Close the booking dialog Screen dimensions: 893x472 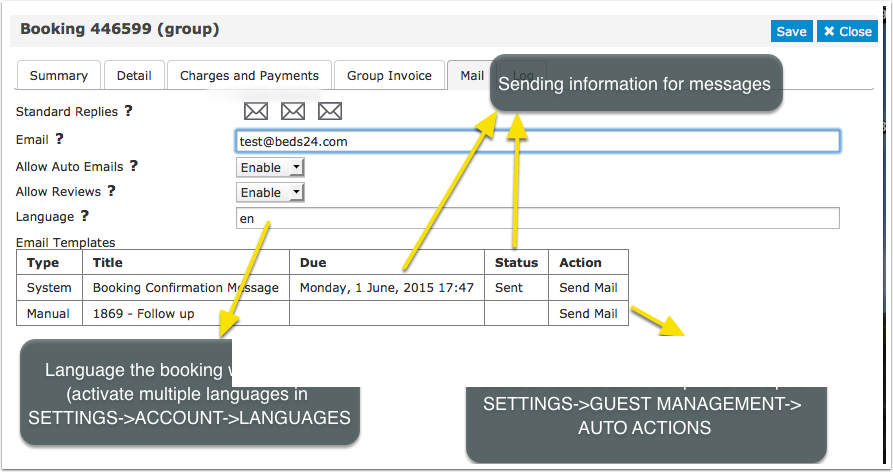click(847, 31)
